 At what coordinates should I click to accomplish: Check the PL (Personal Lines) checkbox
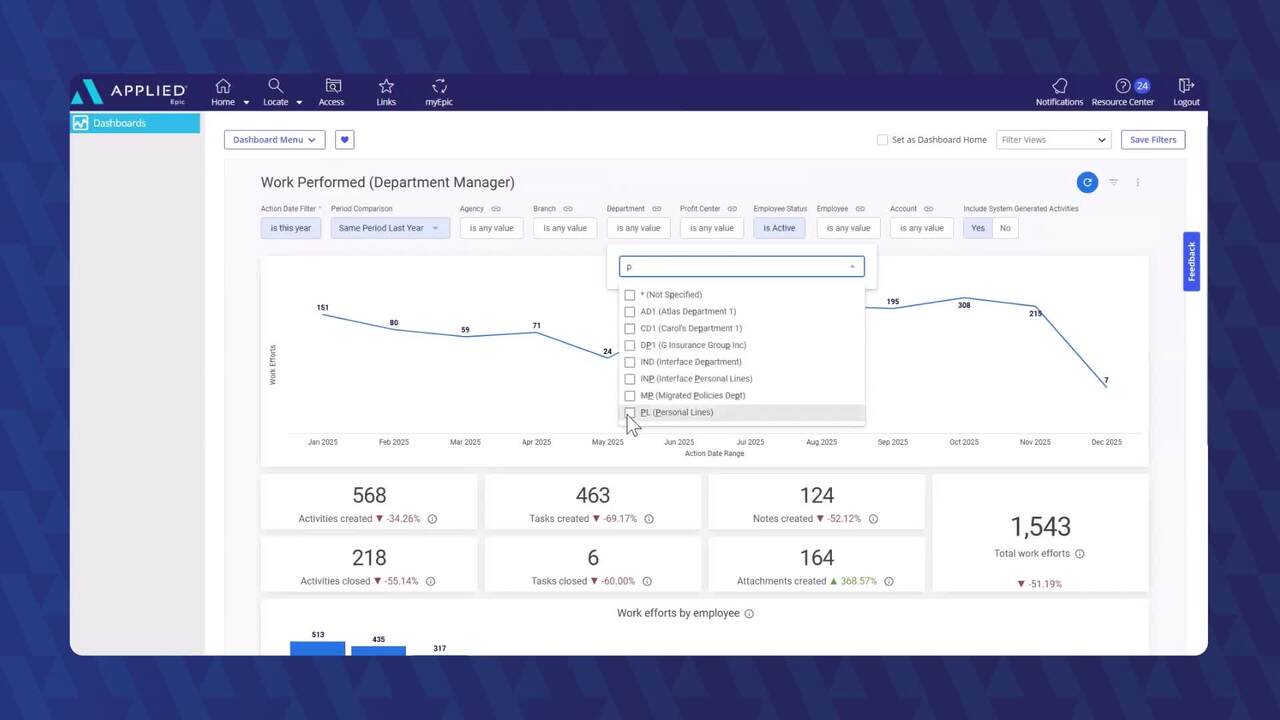(630, 412)
